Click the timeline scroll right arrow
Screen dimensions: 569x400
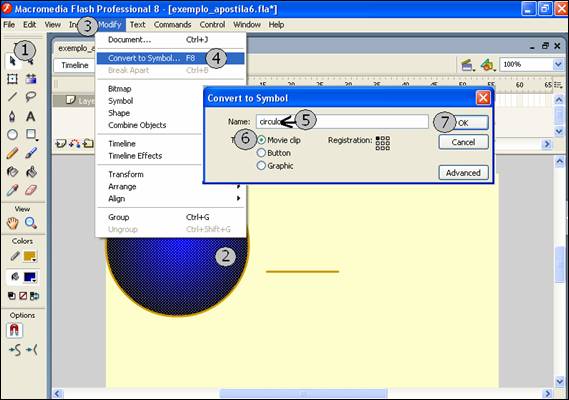(547, 144)
